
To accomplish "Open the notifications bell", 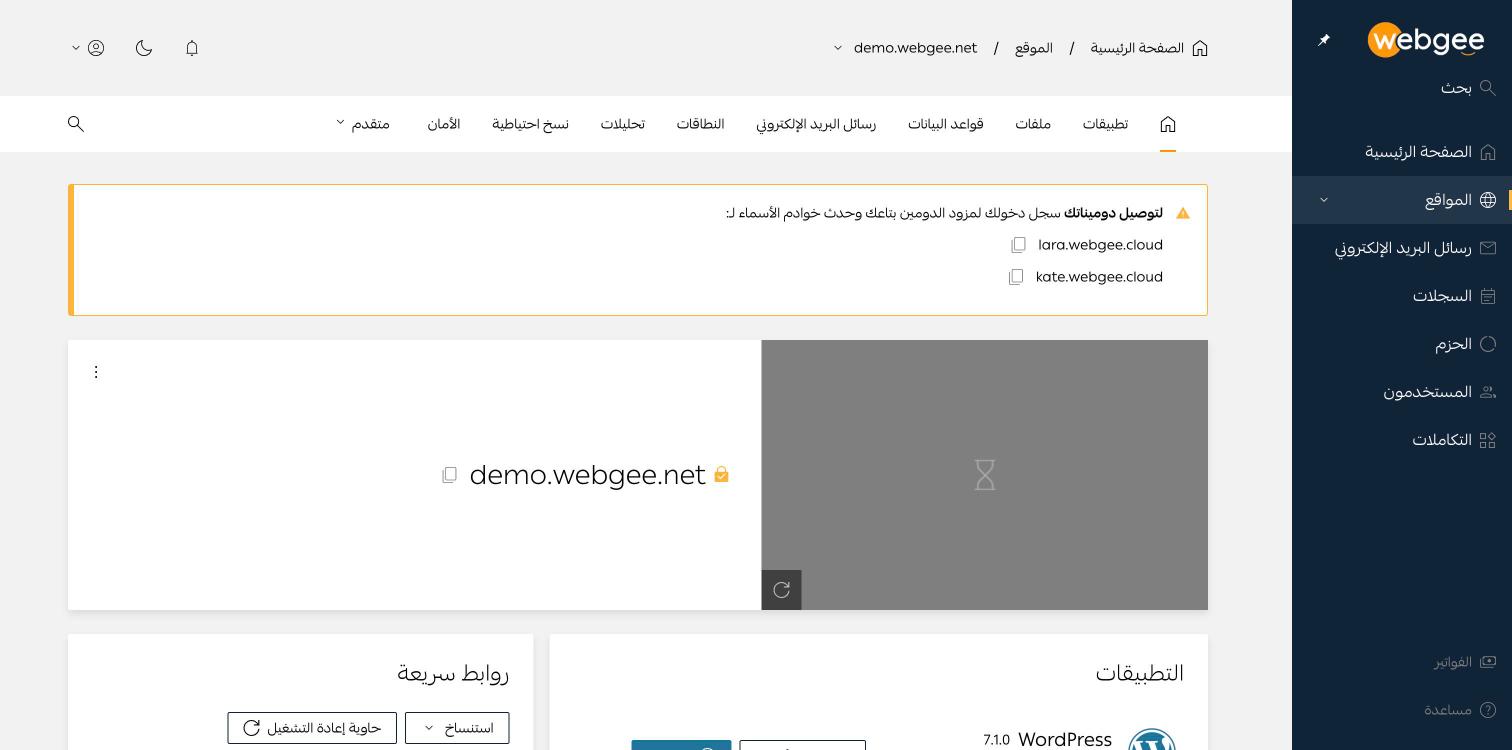I will pos(192,48).
